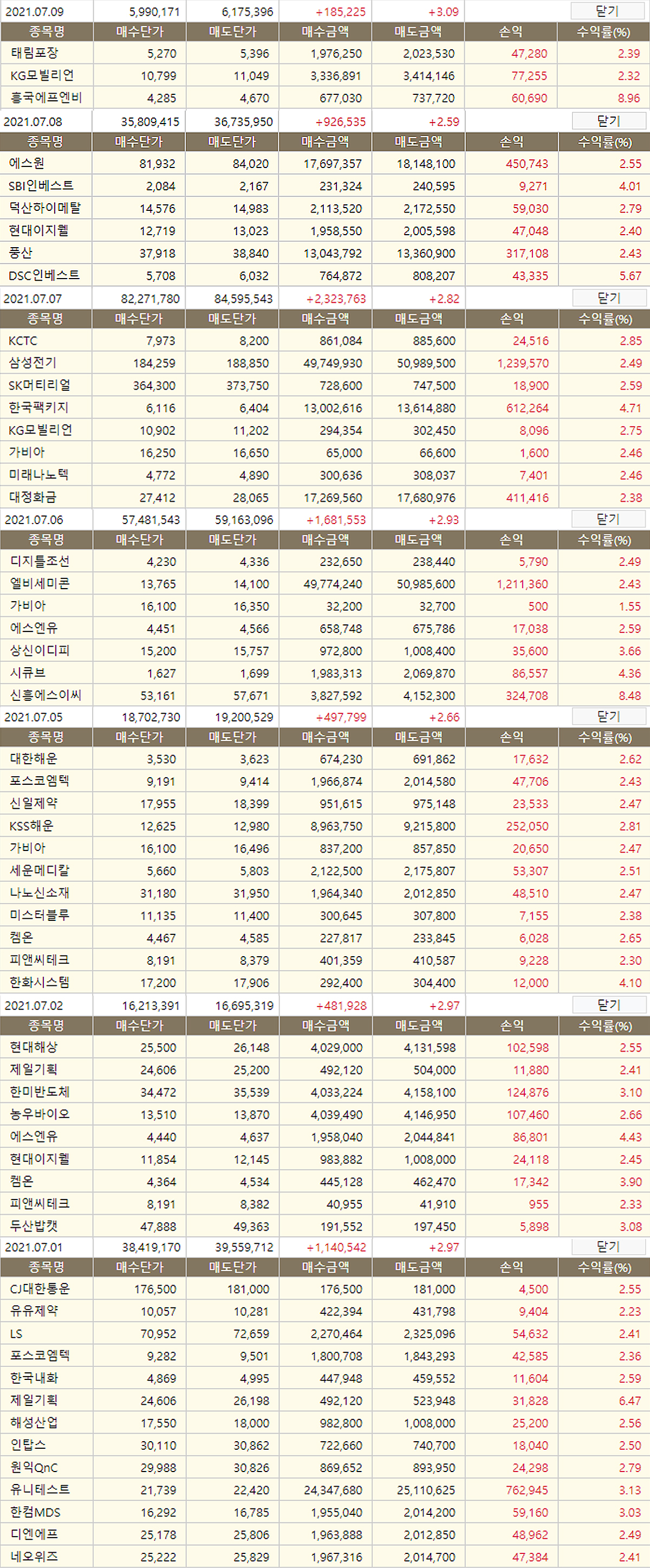Select the date 2021.07.09

pos(35,11)
